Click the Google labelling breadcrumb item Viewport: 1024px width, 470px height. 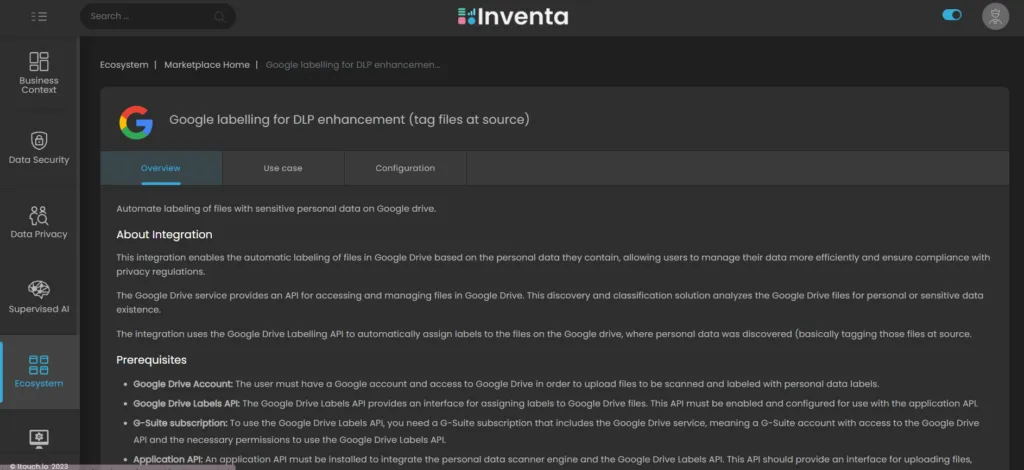coord(353,65)
